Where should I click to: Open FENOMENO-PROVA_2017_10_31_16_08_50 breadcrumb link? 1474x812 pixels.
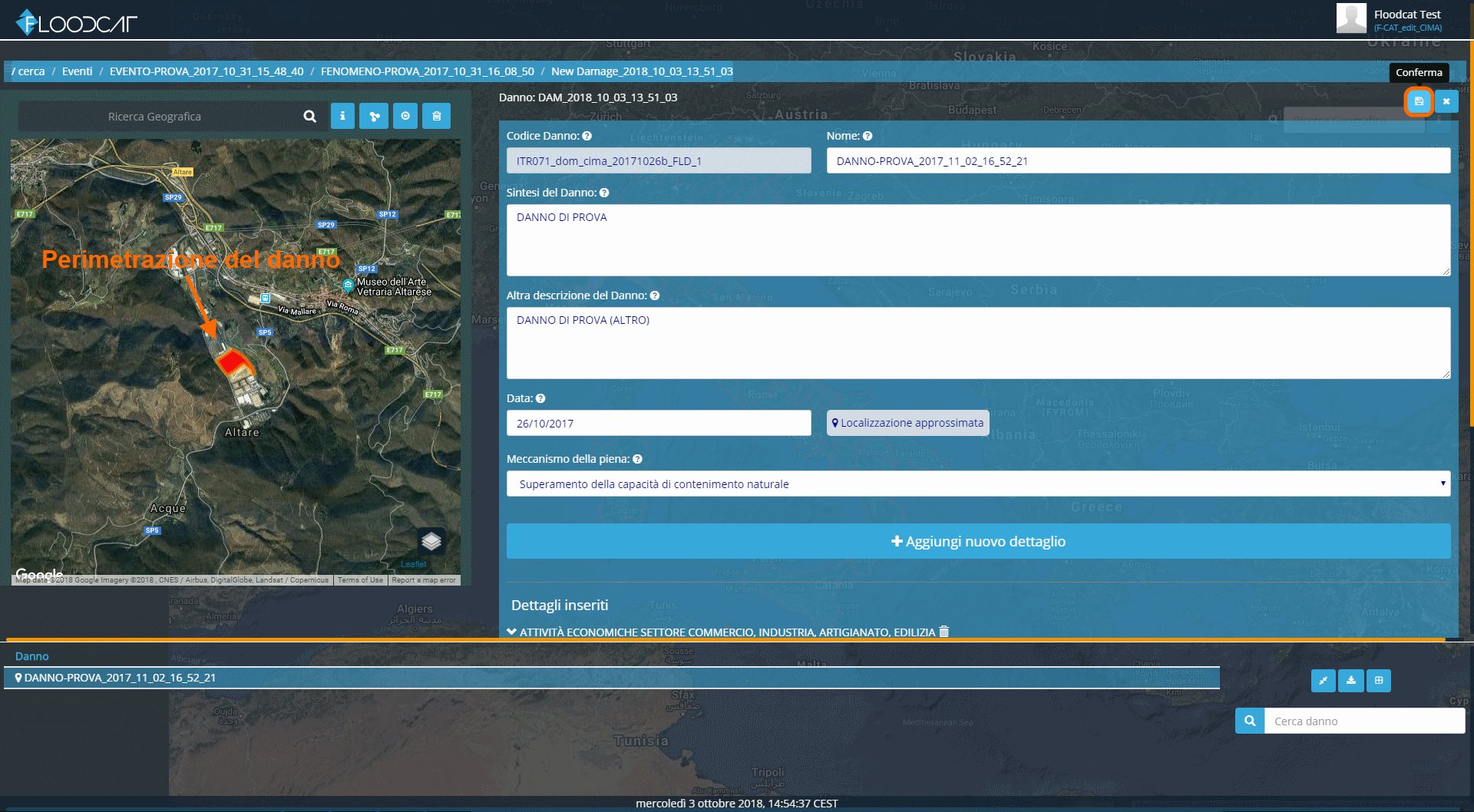tap(428, 71)
